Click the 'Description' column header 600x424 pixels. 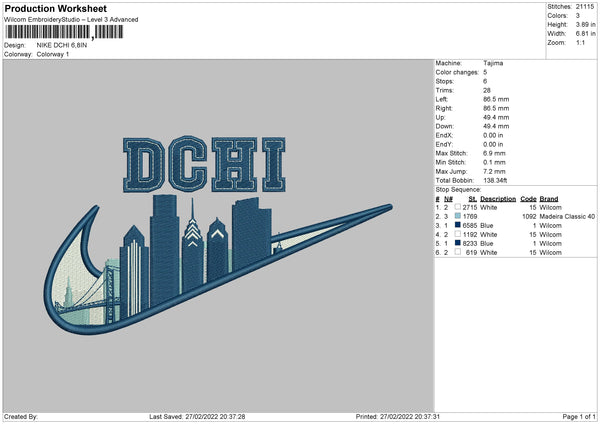tap(498, 199)
